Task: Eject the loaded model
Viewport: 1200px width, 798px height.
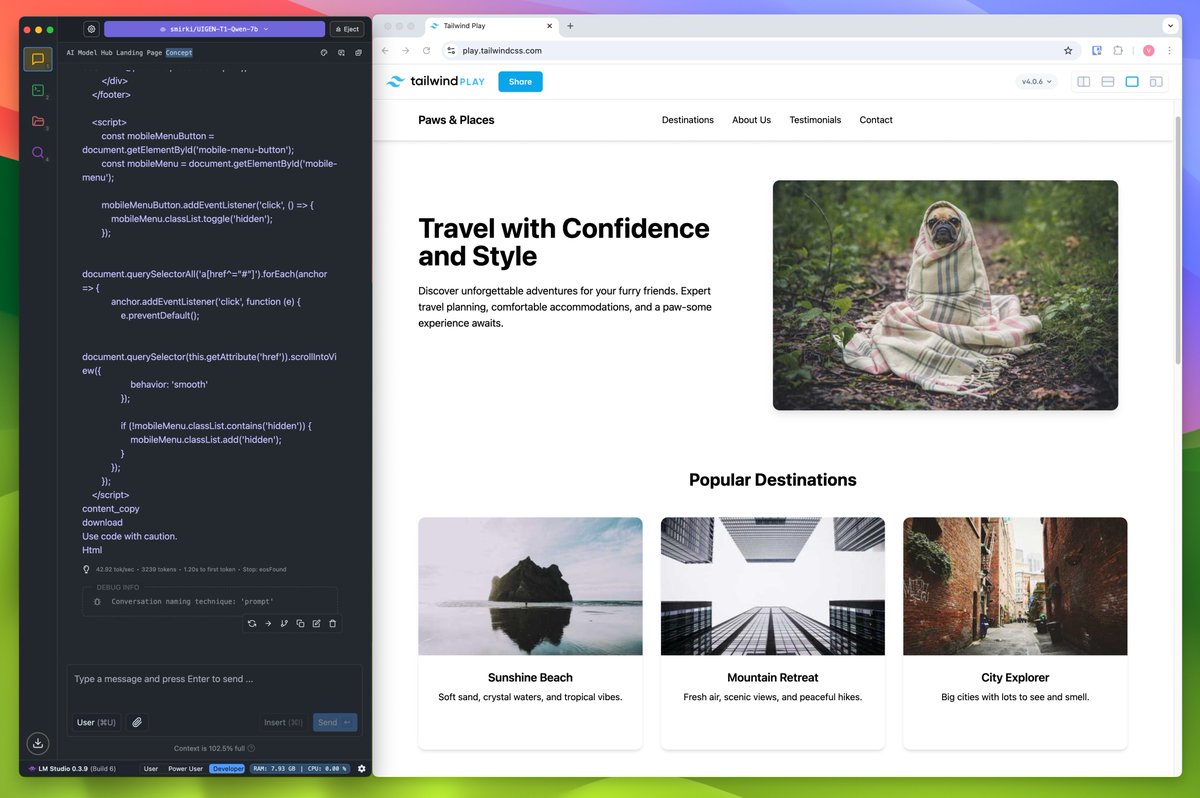Action: coord(346,29)
